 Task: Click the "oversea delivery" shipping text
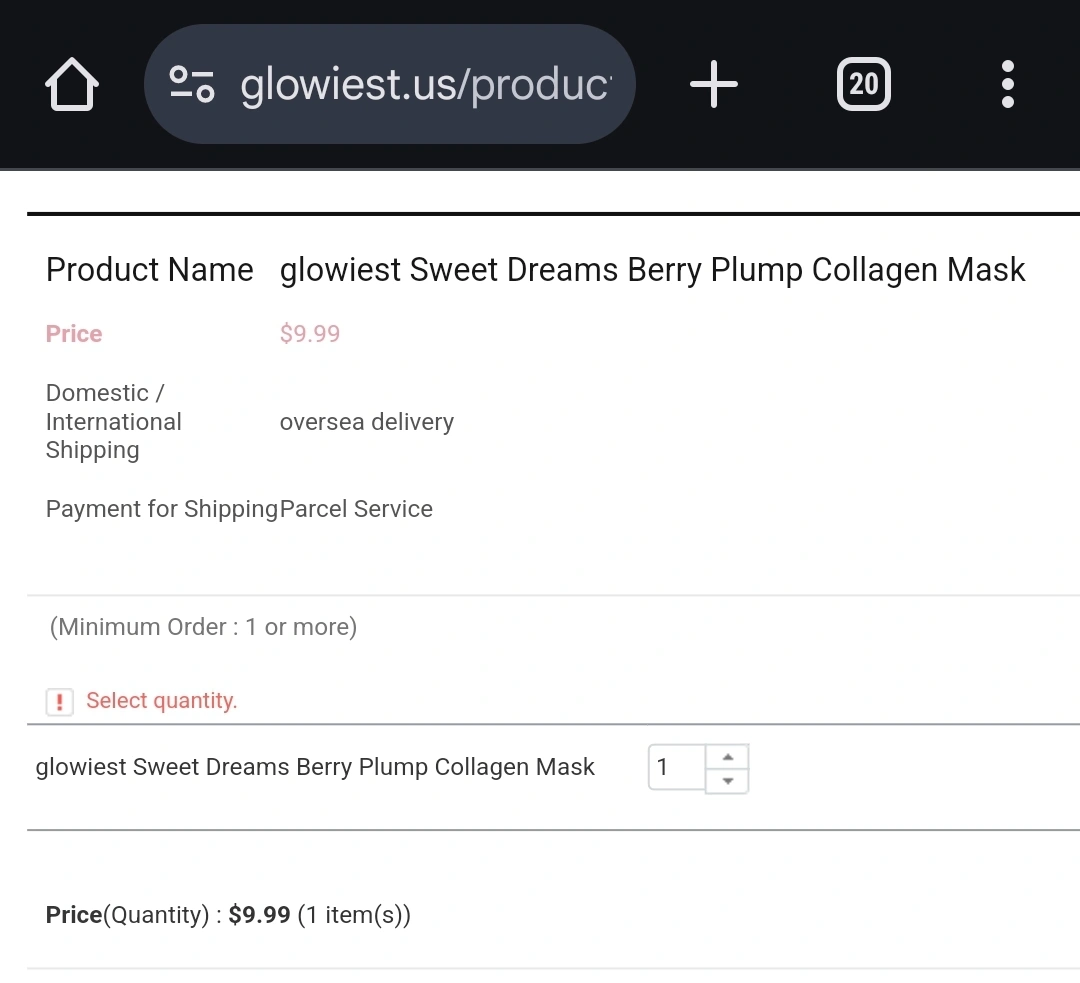[x=366, y=422]
